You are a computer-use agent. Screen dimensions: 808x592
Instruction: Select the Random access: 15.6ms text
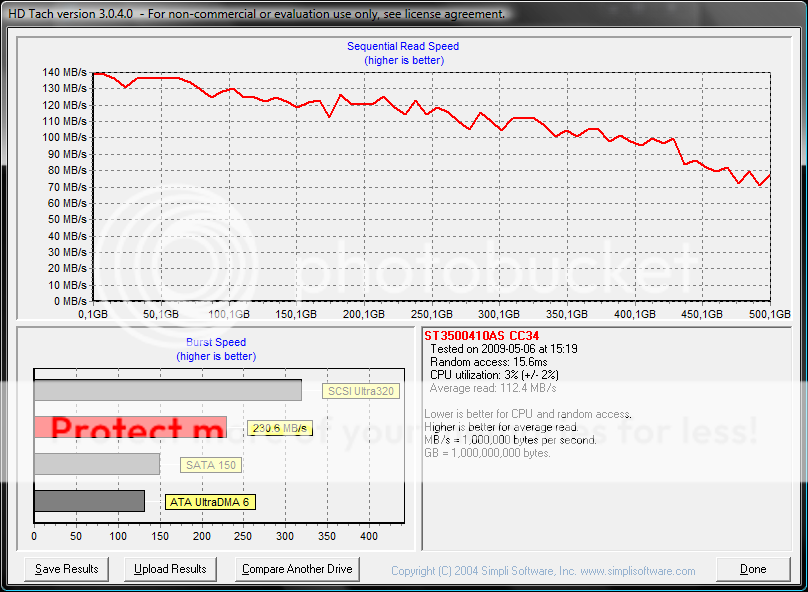489,362
